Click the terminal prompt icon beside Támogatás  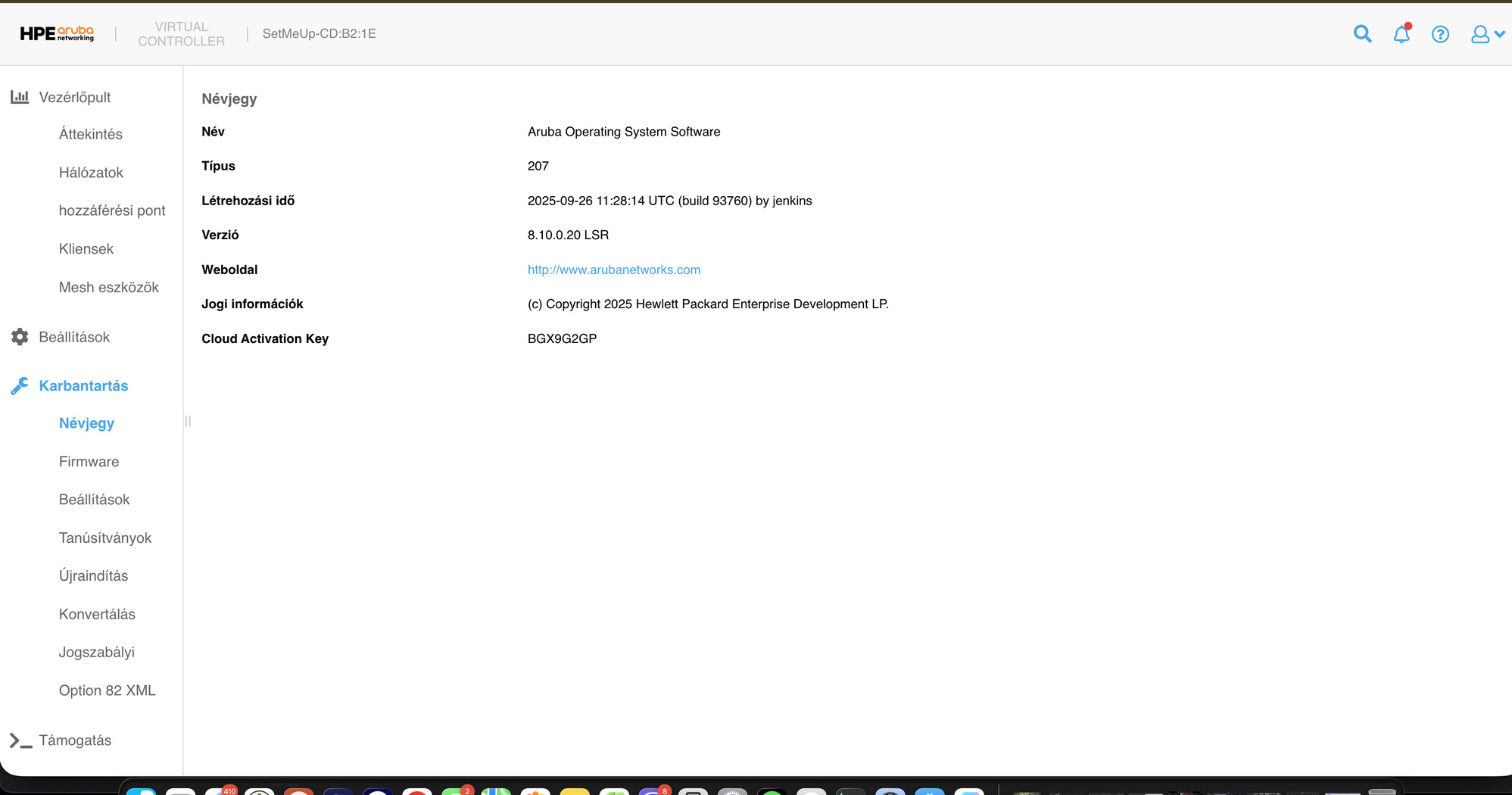click(x=20, y=740)
